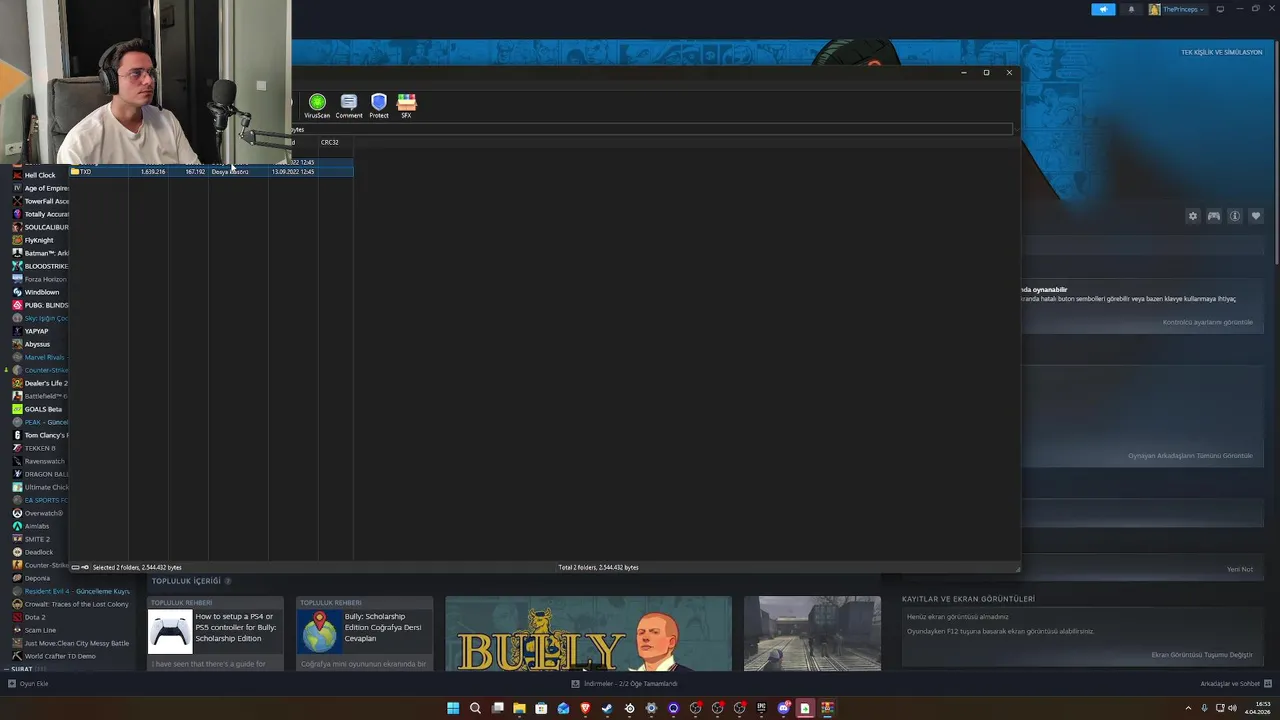The width and height of the screenshot is (1280, 720).
Task: Click the Overwatch game icon
Action: pyautogui.click(x=17, y=513)
